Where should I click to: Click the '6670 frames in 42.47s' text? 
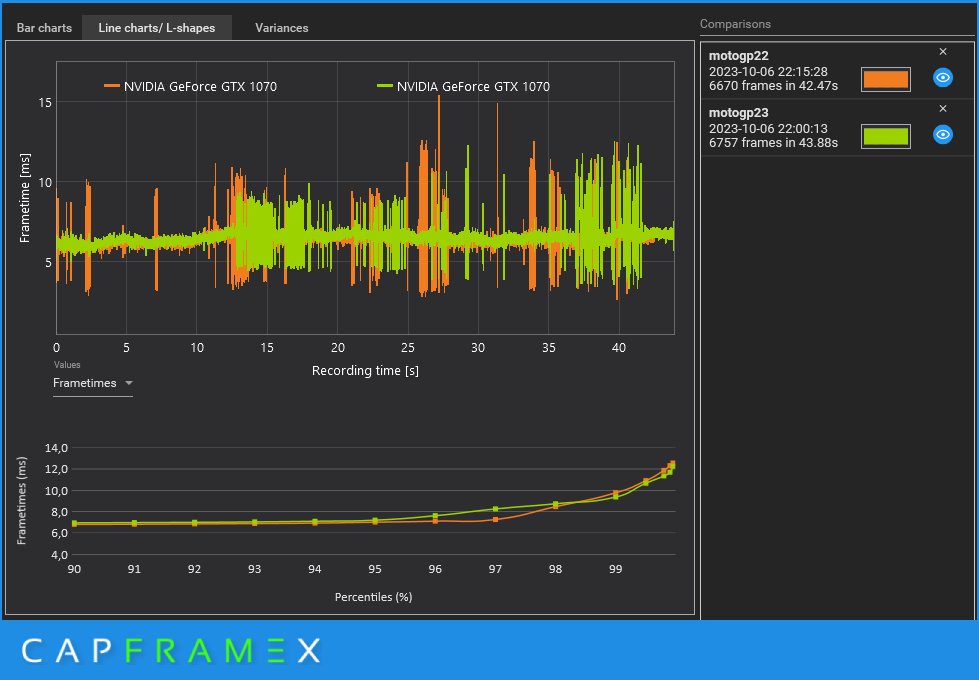coord(773,86)
